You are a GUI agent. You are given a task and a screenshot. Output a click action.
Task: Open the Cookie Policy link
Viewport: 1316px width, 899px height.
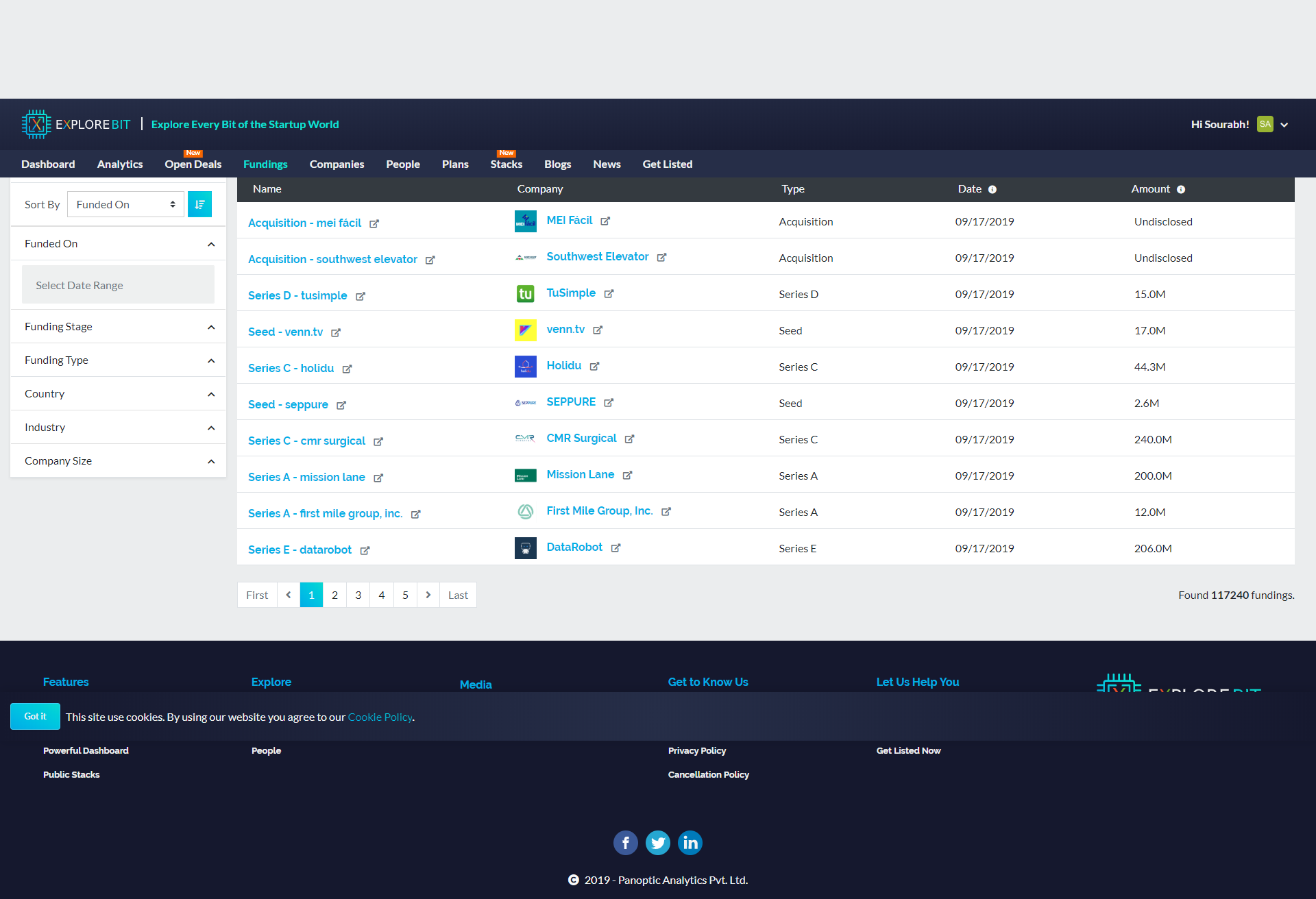click(x=380, y=717)
